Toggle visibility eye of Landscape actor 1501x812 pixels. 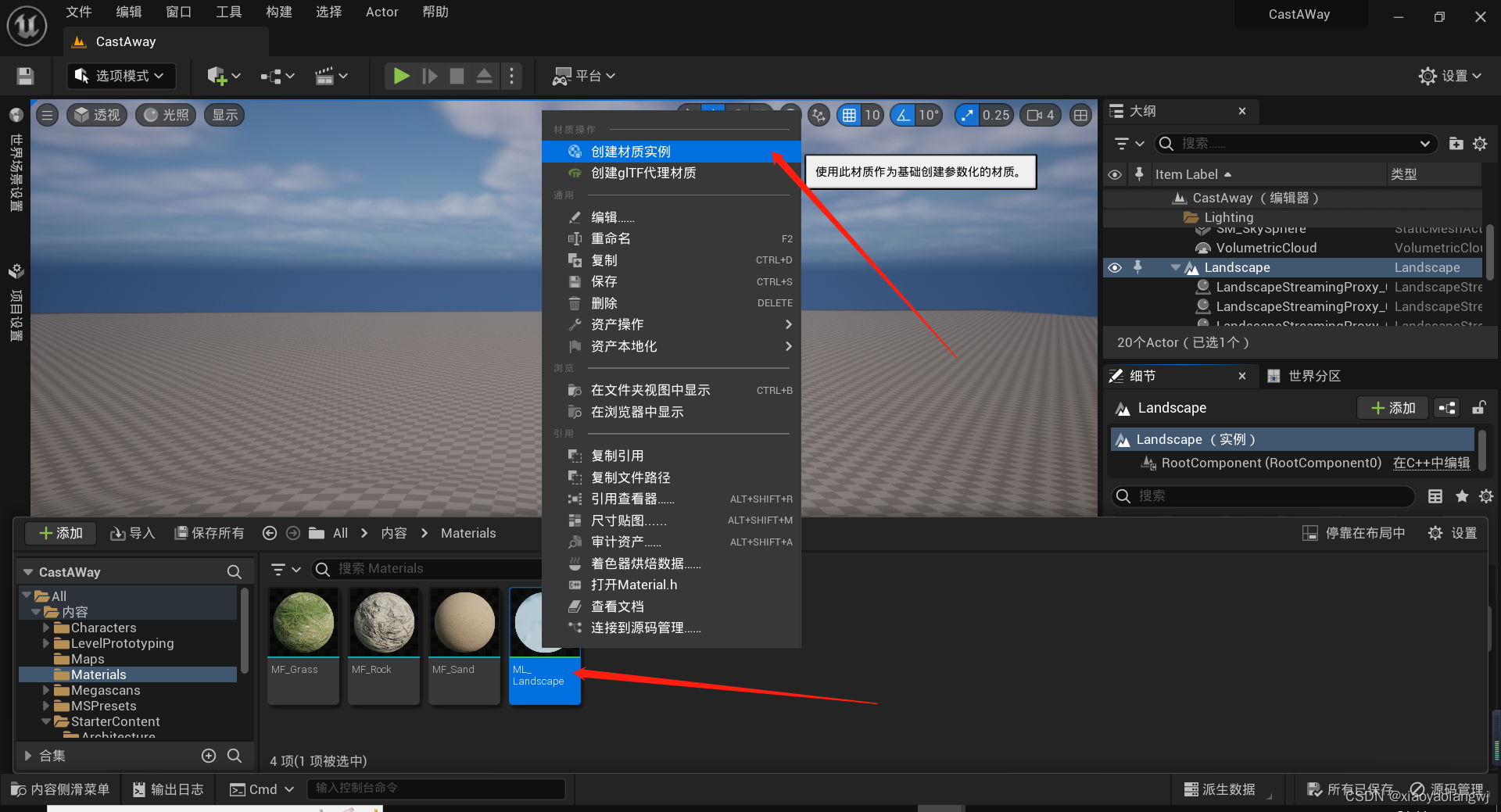click(1115, 267)
